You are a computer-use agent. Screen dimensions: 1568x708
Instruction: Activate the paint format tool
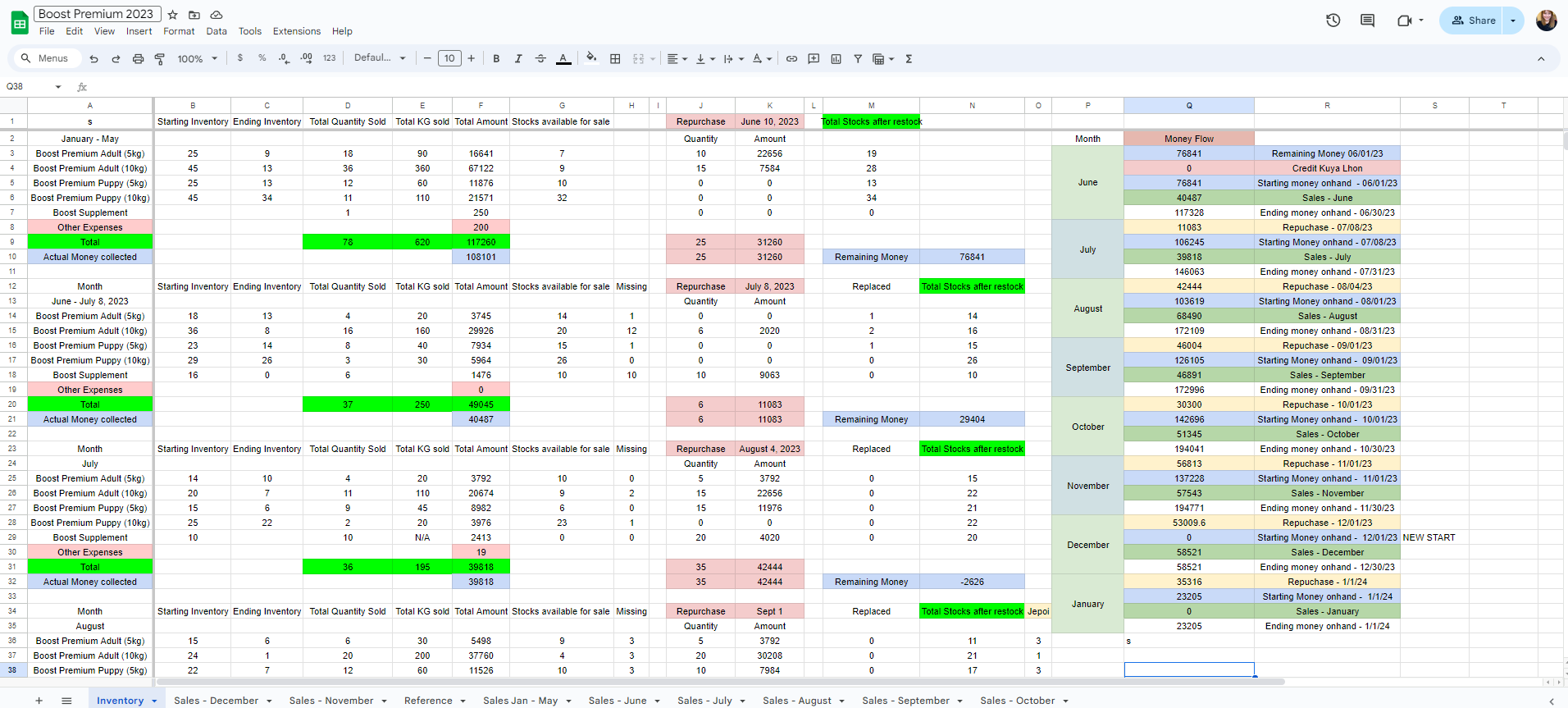pyautogui.click(x=160, y=58)
